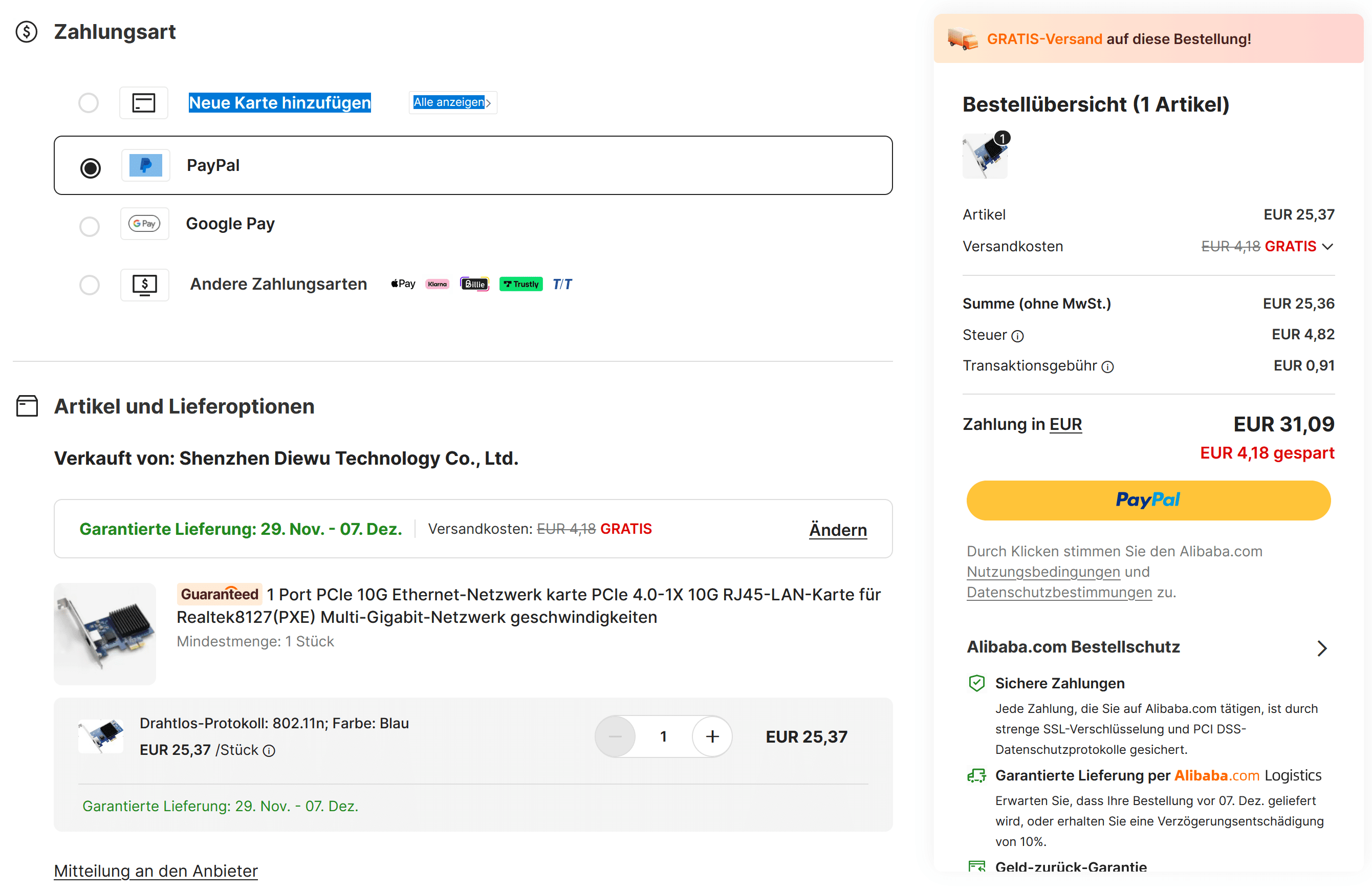Screen dimensions: 1372x890
Task: Click Ändern to change delivery
Action: (838, 530)
